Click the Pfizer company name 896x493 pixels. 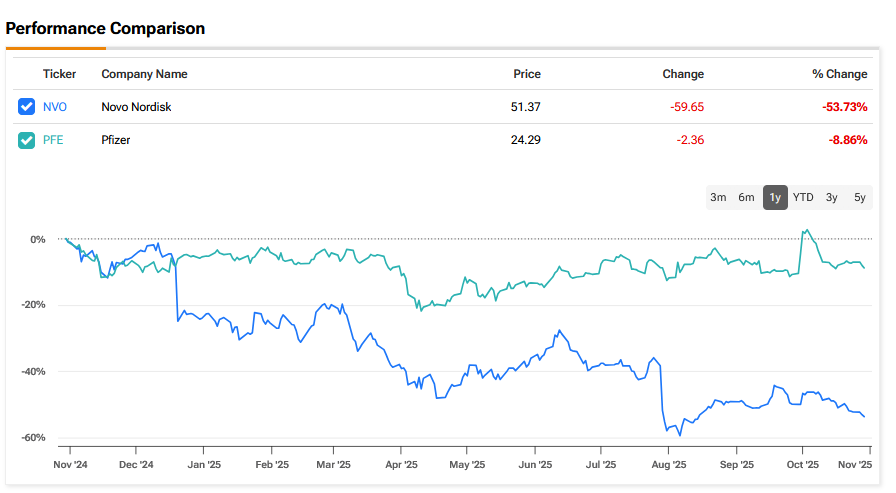pyautogui.click(x=116, y=140)
